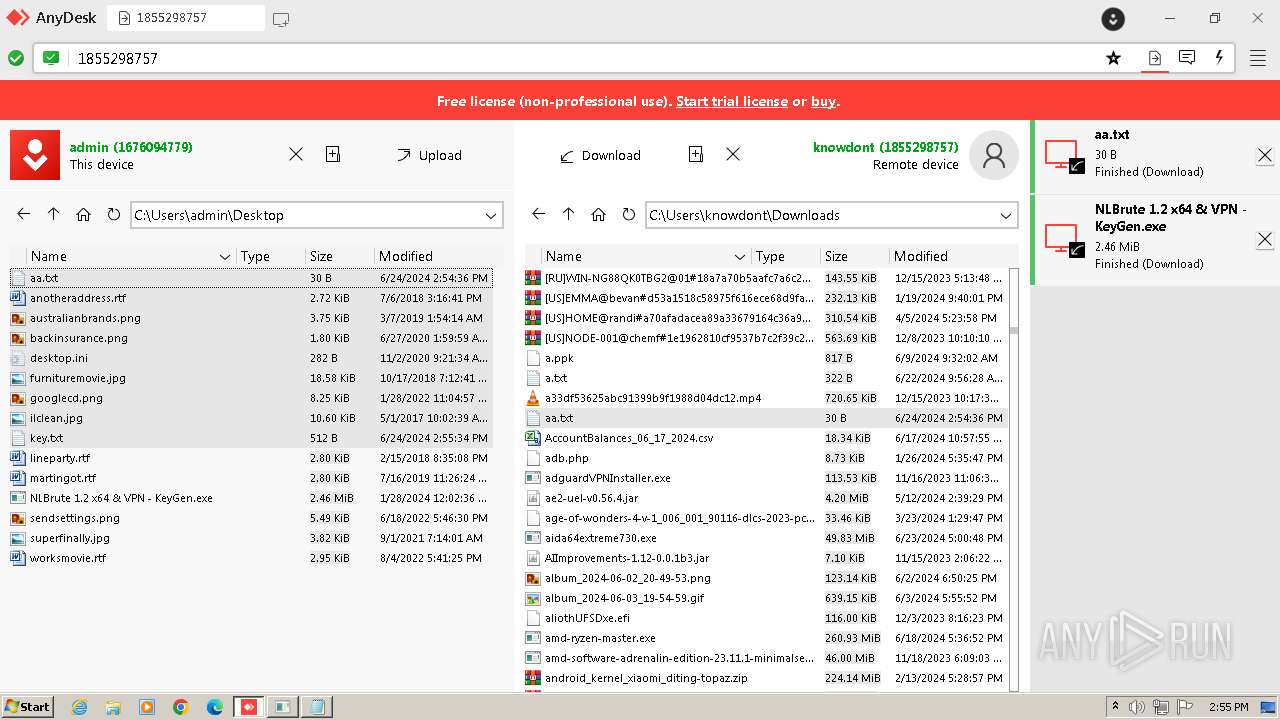
Task: Select worksmovie.rtf in local list
Action: point(250,558)
